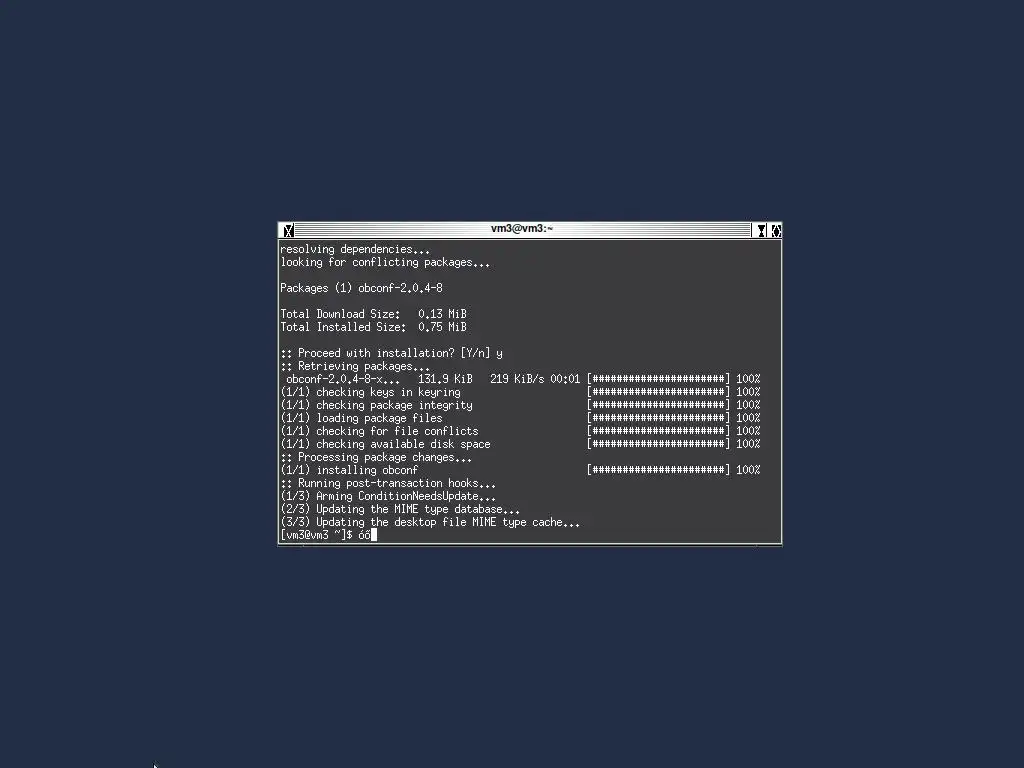The width and height of the screenshot is (1024, 768).
Task: Click the 'installing obconf' progress bar
Action: [658, 470]
